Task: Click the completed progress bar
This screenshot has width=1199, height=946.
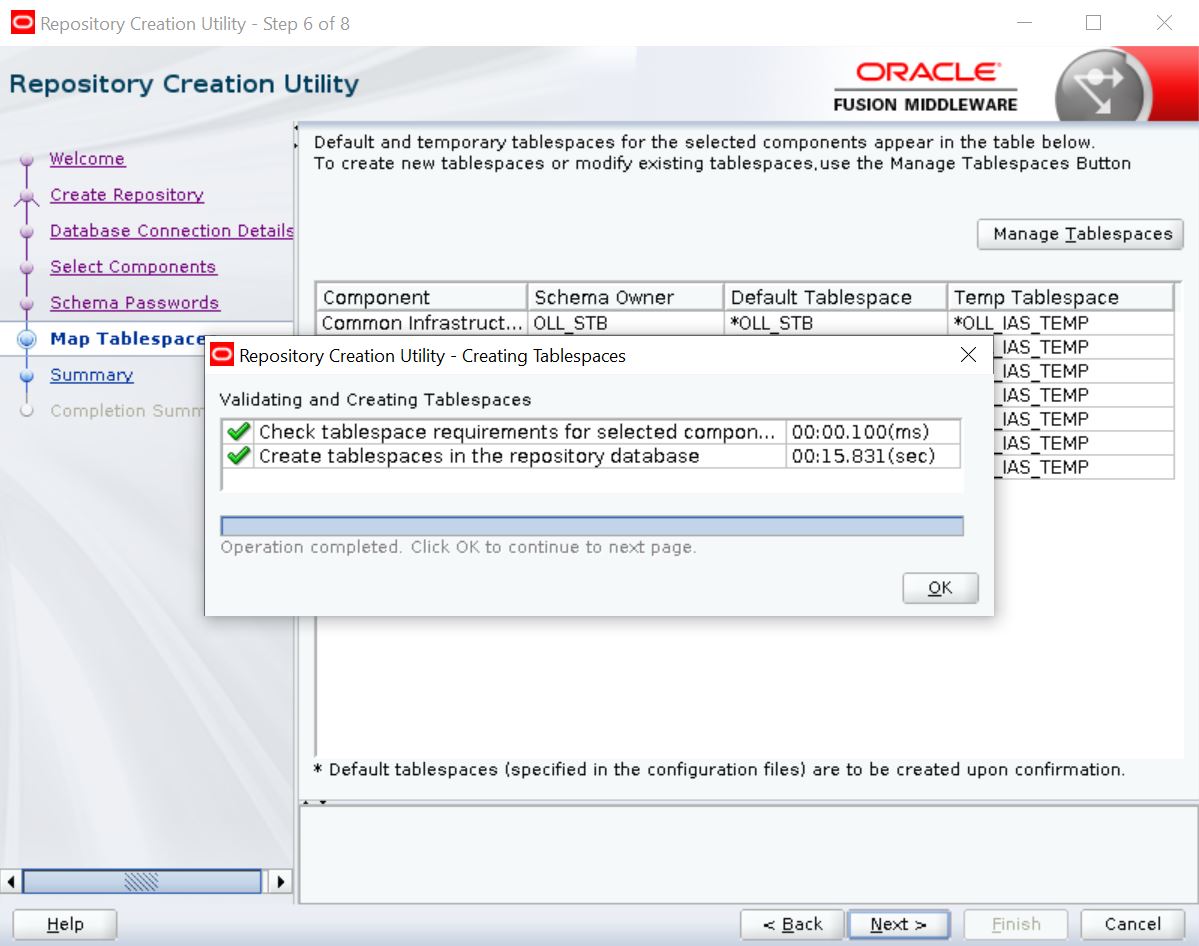Action: (x=592, y=526)
